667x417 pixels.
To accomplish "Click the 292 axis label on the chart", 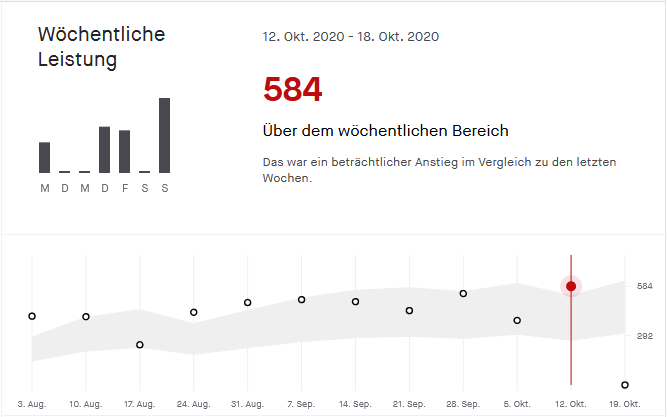I will [x=644, y=336].
